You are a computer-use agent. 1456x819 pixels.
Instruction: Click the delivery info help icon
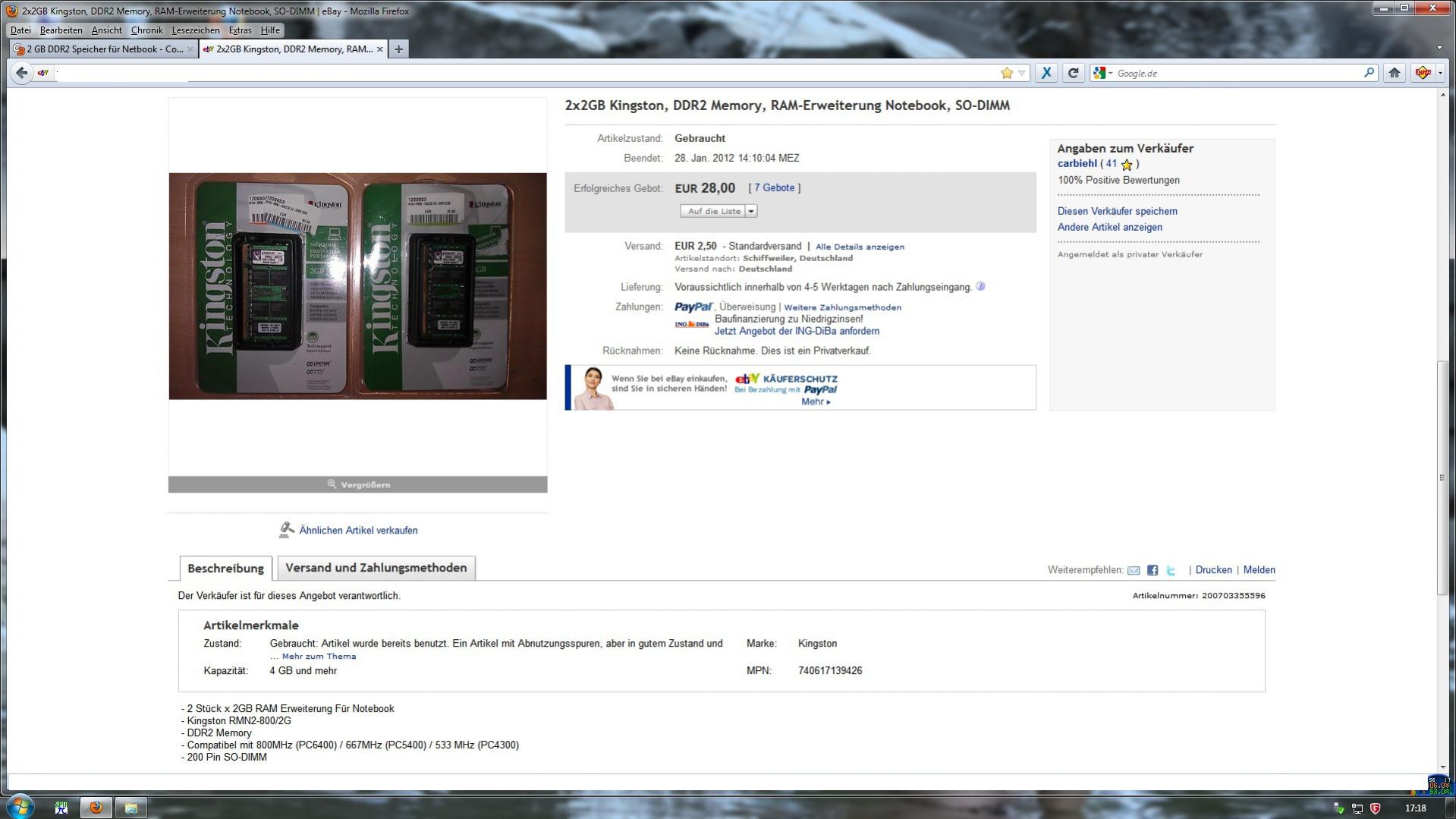click(980, 286)
